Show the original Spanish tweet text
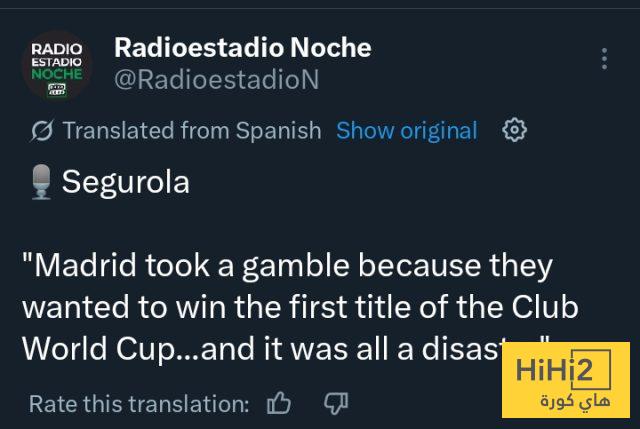 pyautogui.click(x=407, y=131)
